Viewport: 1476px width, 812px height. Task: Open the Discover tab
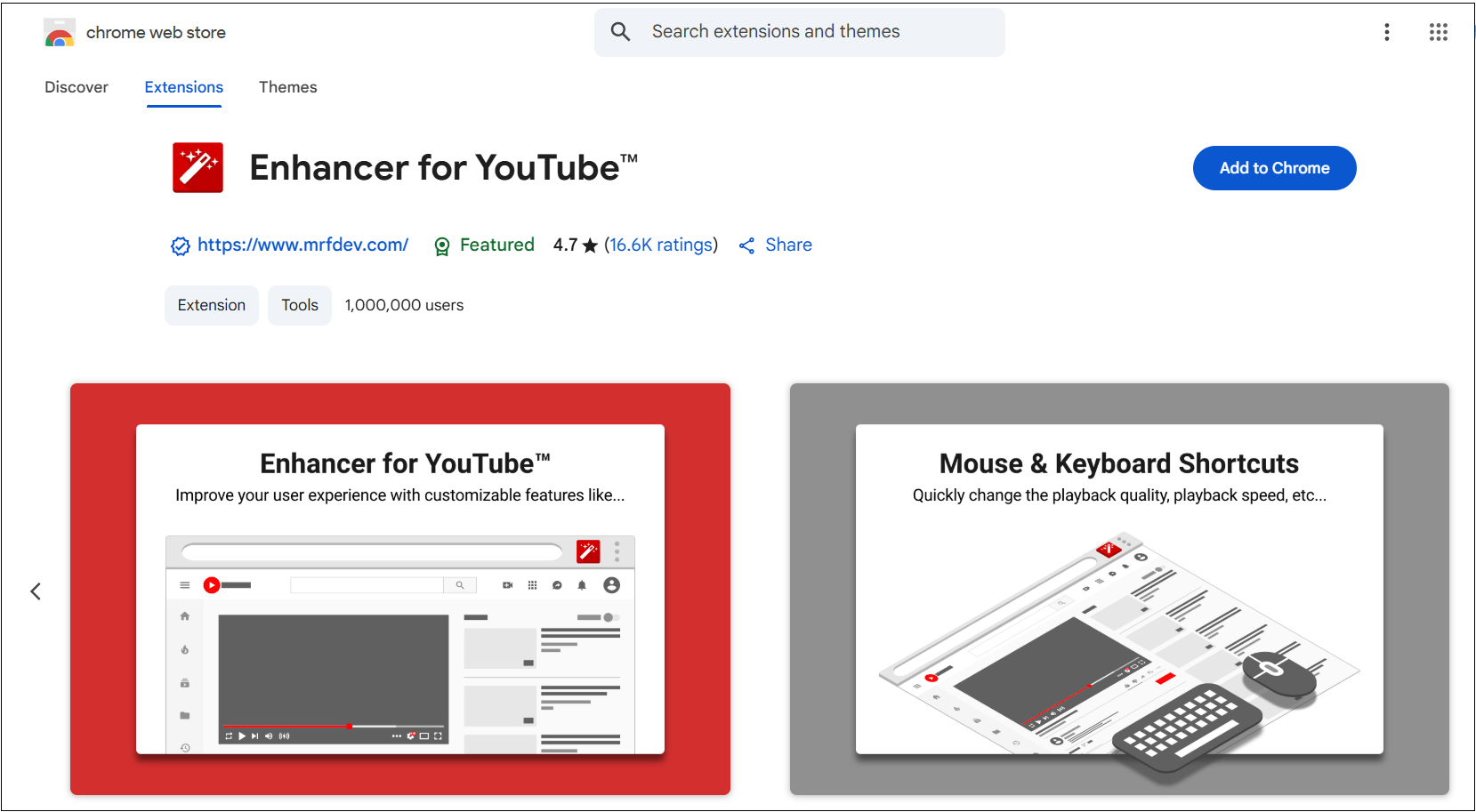pyautogui.click(x=77, y=87)
